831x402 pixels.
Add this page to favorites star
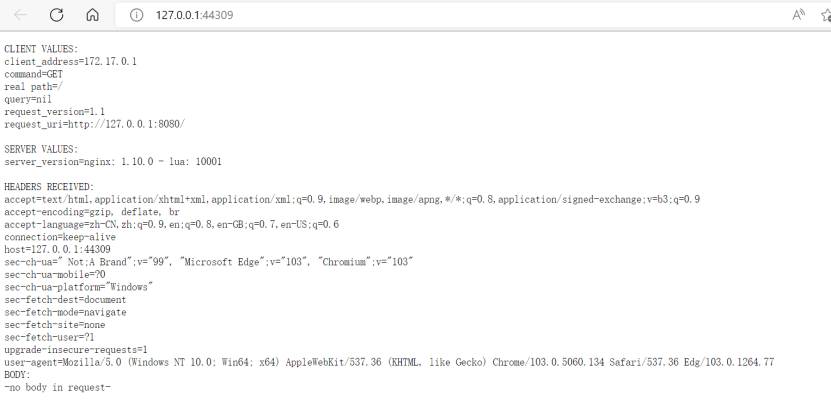[826, 15]
